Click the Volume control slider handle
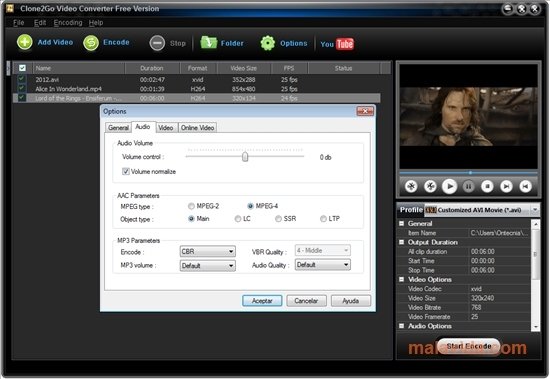 (x=245, y=157)
